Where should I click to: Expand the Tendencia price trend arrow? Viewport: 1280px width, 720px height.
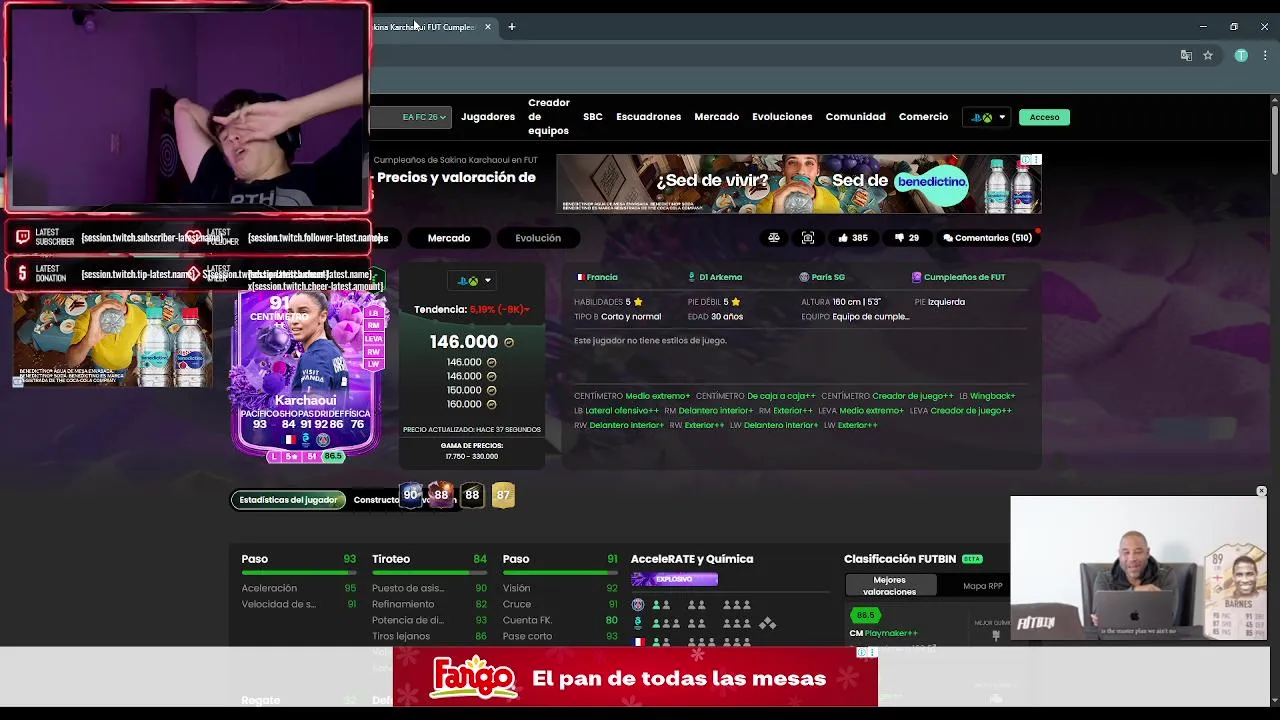click(x=526, y=310)
